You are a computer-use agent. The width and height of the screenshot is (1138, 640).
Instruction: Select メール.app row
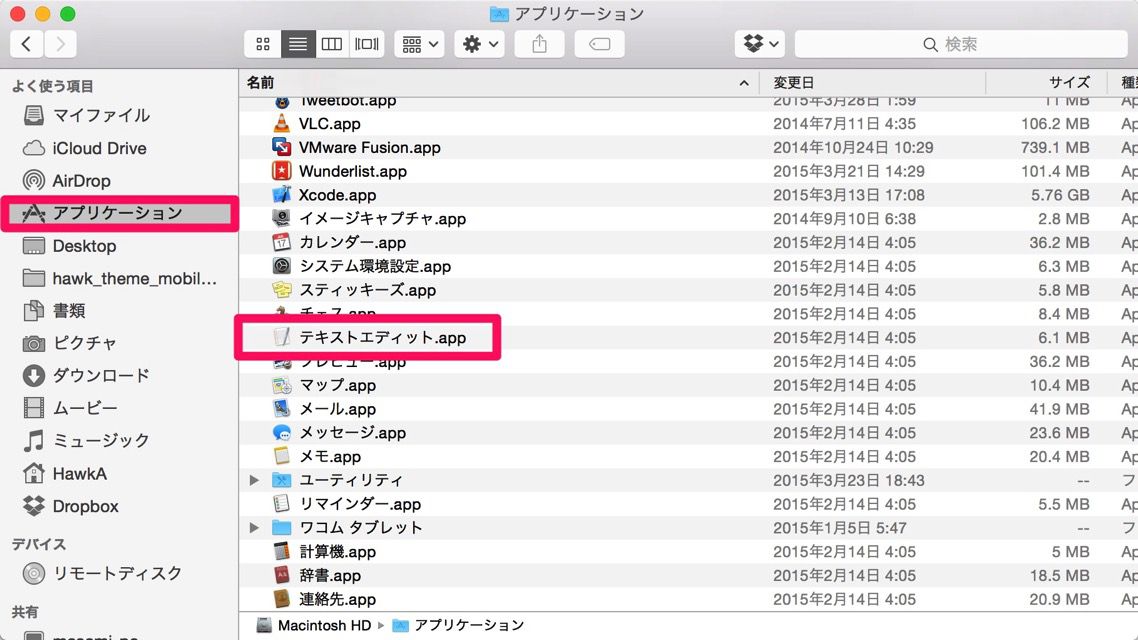click(688, 409)
